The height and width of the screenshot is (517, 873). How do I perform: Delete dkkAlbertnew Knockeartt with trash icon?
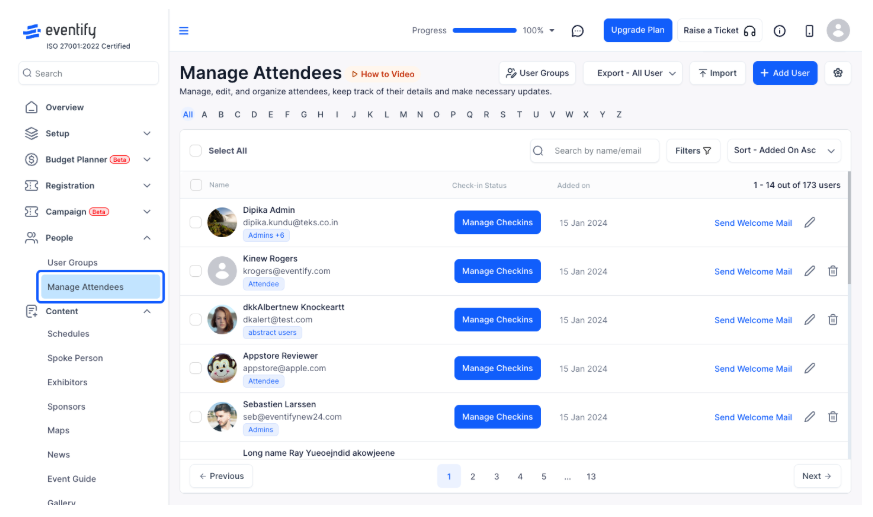[832, 319]
